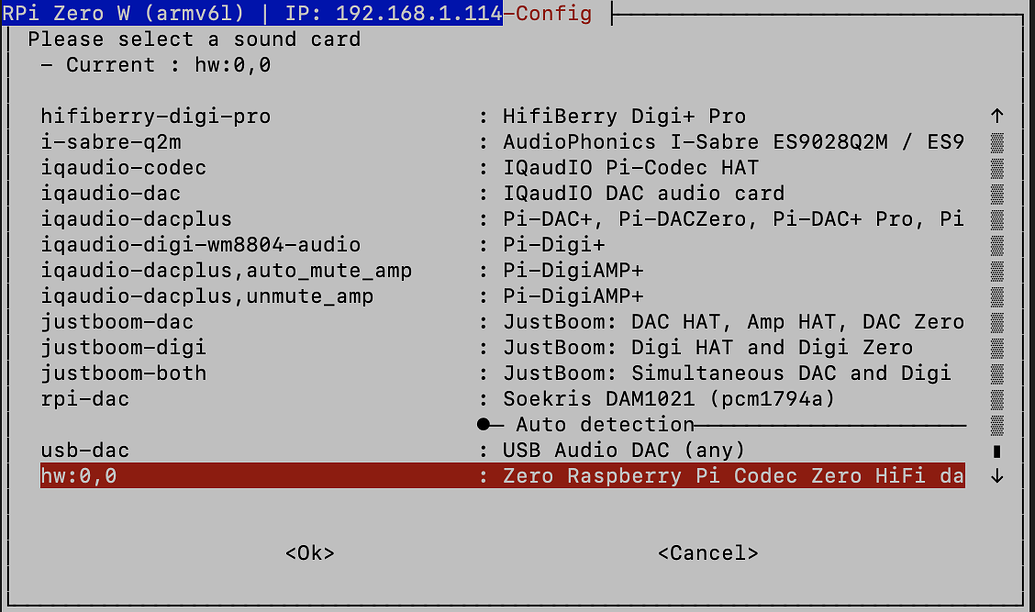Dismiss the dialog via Cancel
This screenshot has height=612, width=1035.
(707, 552)
